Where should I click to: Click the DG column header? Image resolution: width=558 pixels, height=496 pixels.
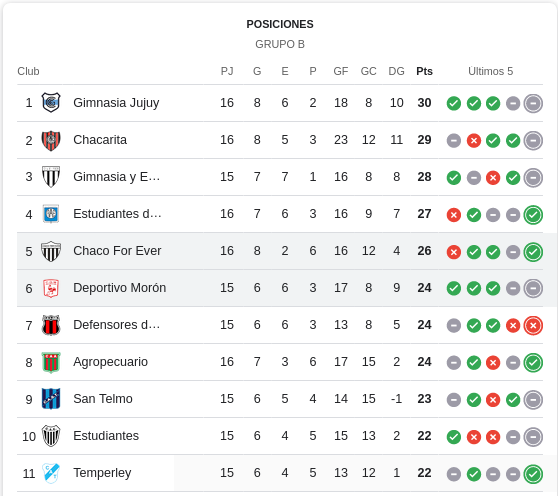click(396, 71)
